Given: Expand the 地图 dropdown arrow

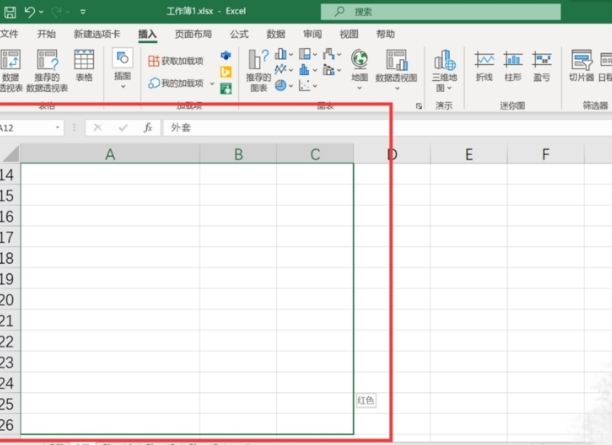Looking at the screenshot, I should pos(359,88).
